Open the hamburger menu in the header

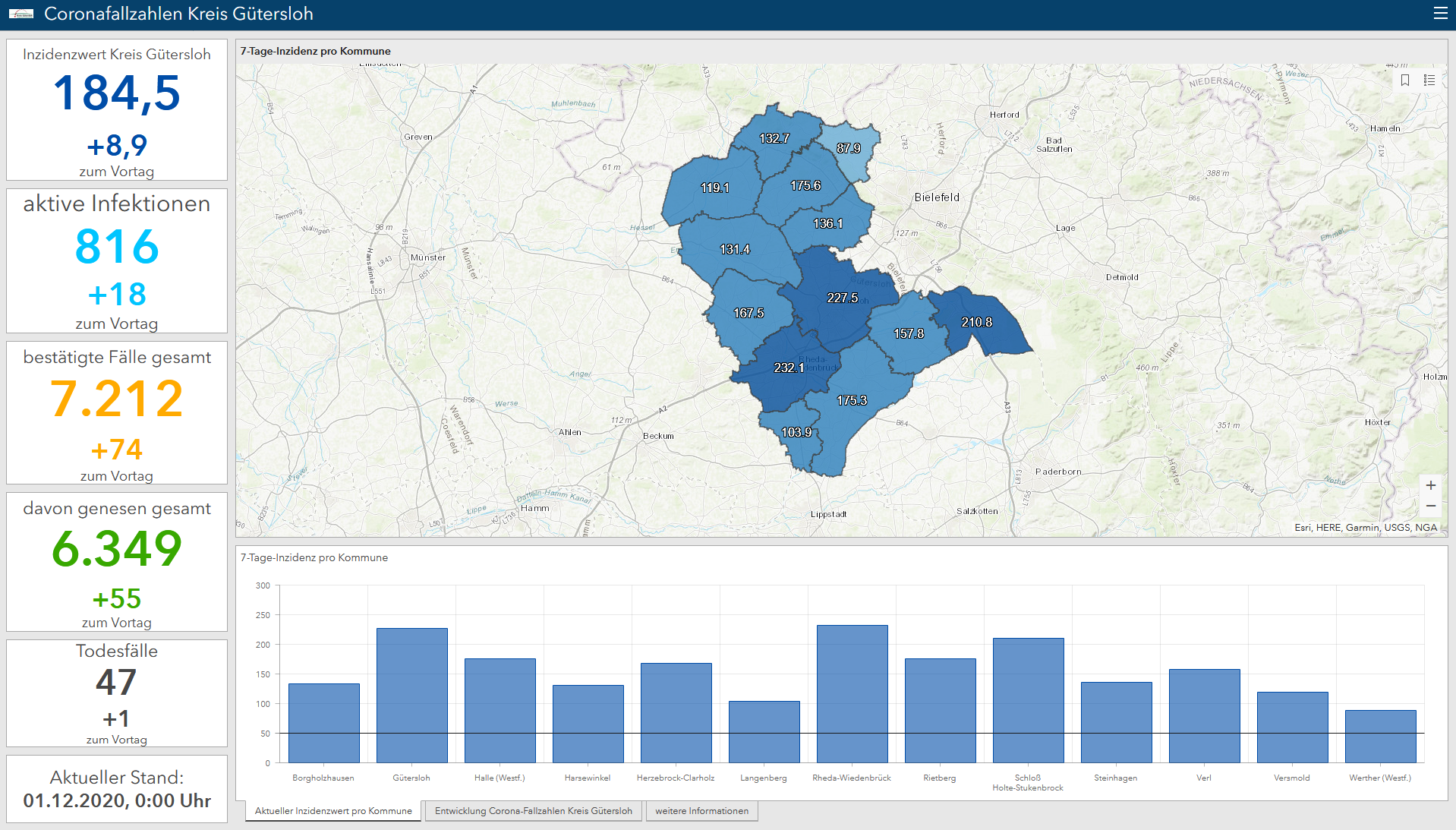pyautogui.click(x=1439, y=13)
